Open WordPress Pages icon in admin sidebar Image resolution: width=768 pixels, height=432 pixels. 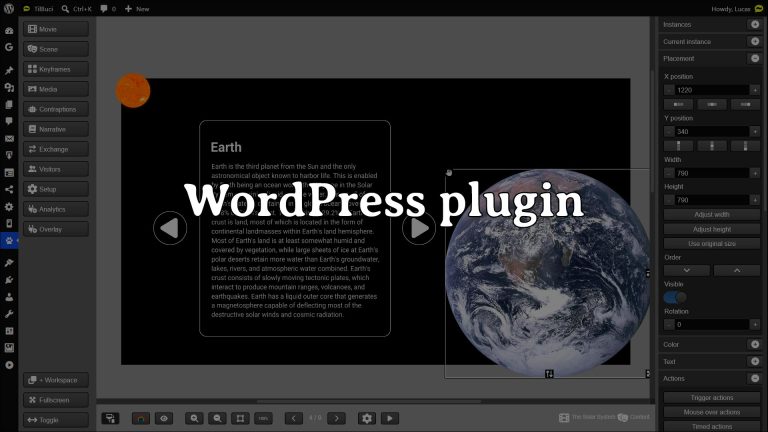point(9,104)
